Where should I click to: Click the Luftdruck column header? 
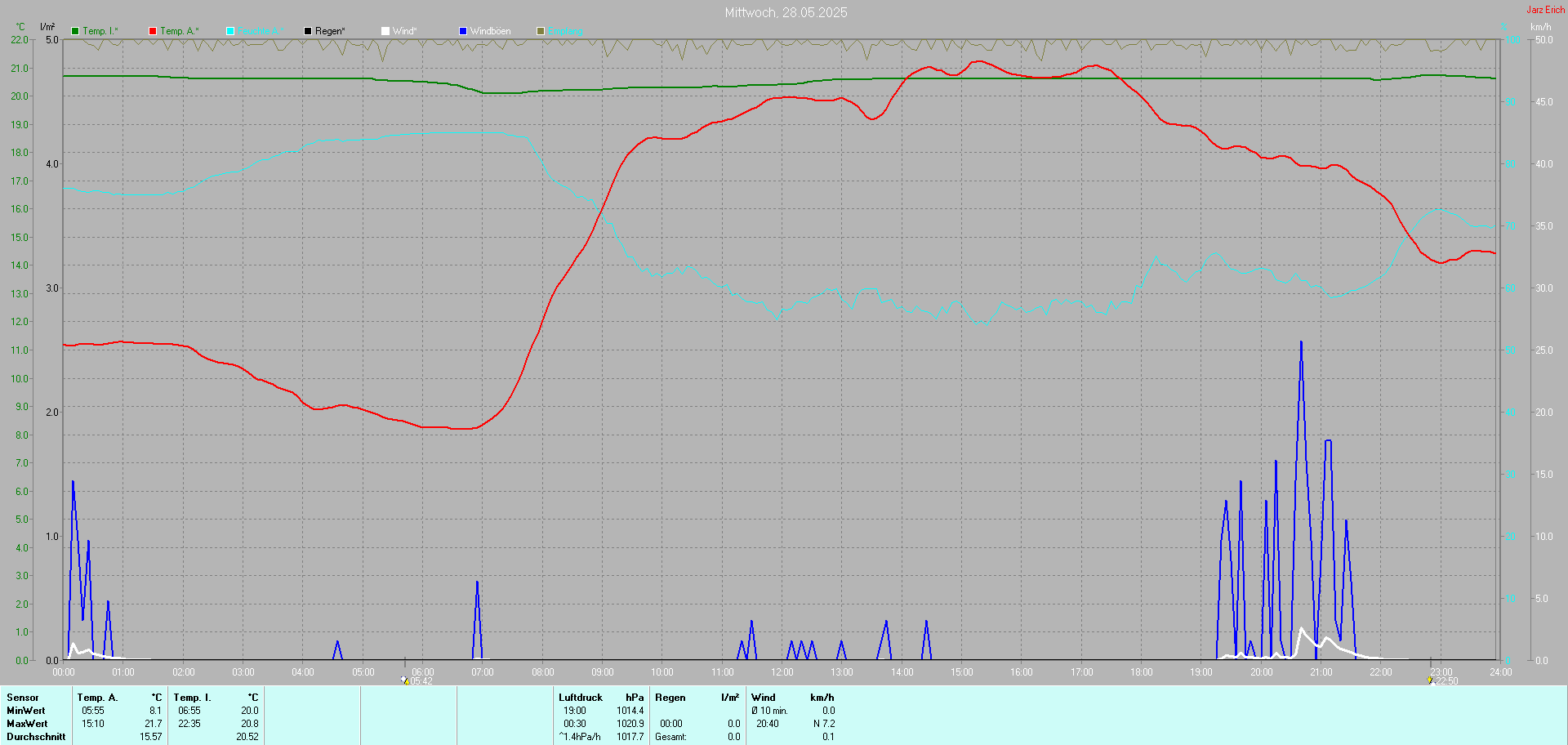tap(581, 698)
